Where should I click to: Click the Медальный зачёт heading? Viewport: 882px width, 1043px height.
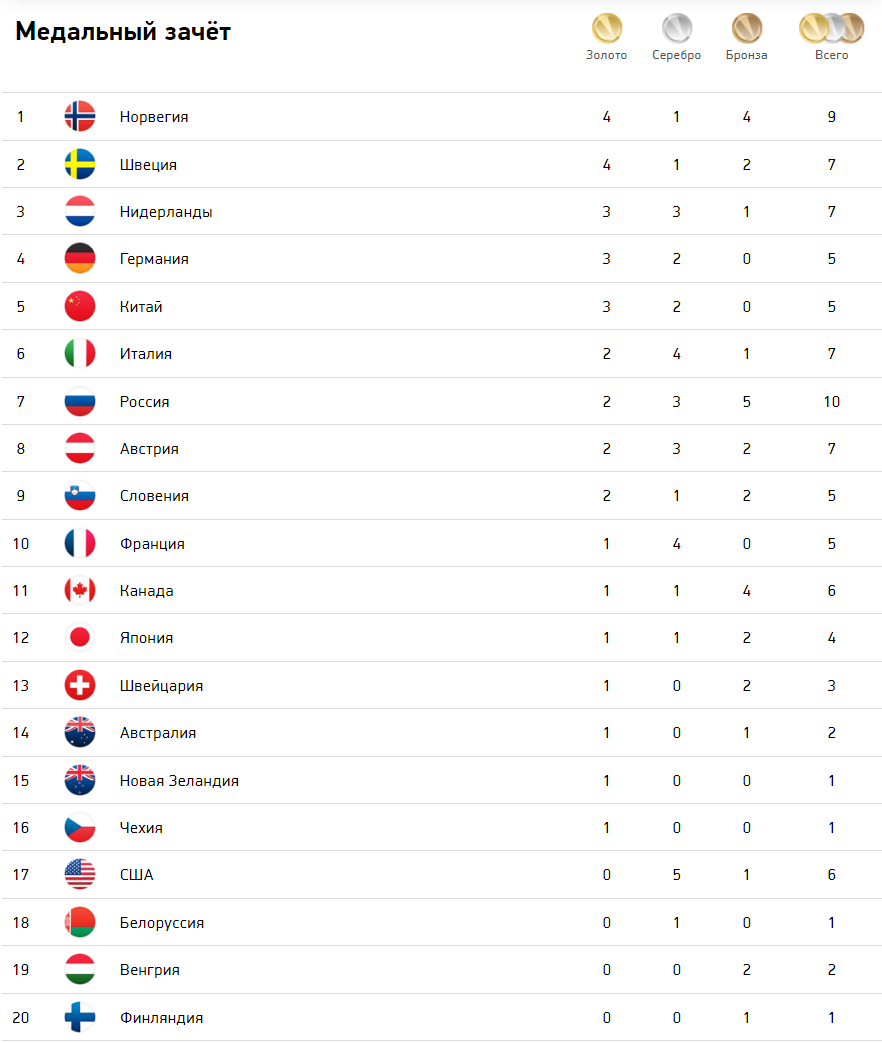tap(123, 31)
